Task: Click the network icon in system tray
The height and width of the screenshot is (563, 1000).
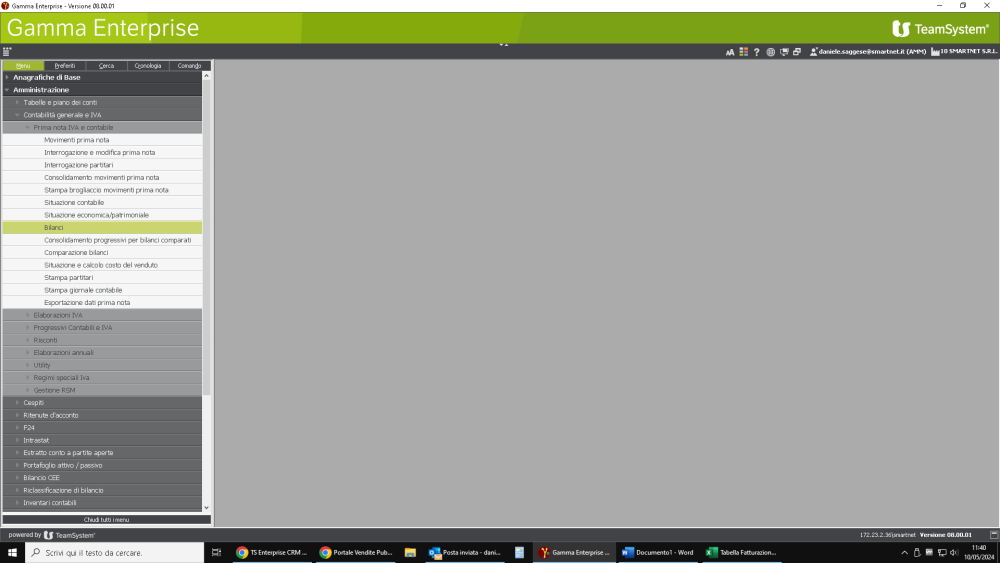Action: 942,553
